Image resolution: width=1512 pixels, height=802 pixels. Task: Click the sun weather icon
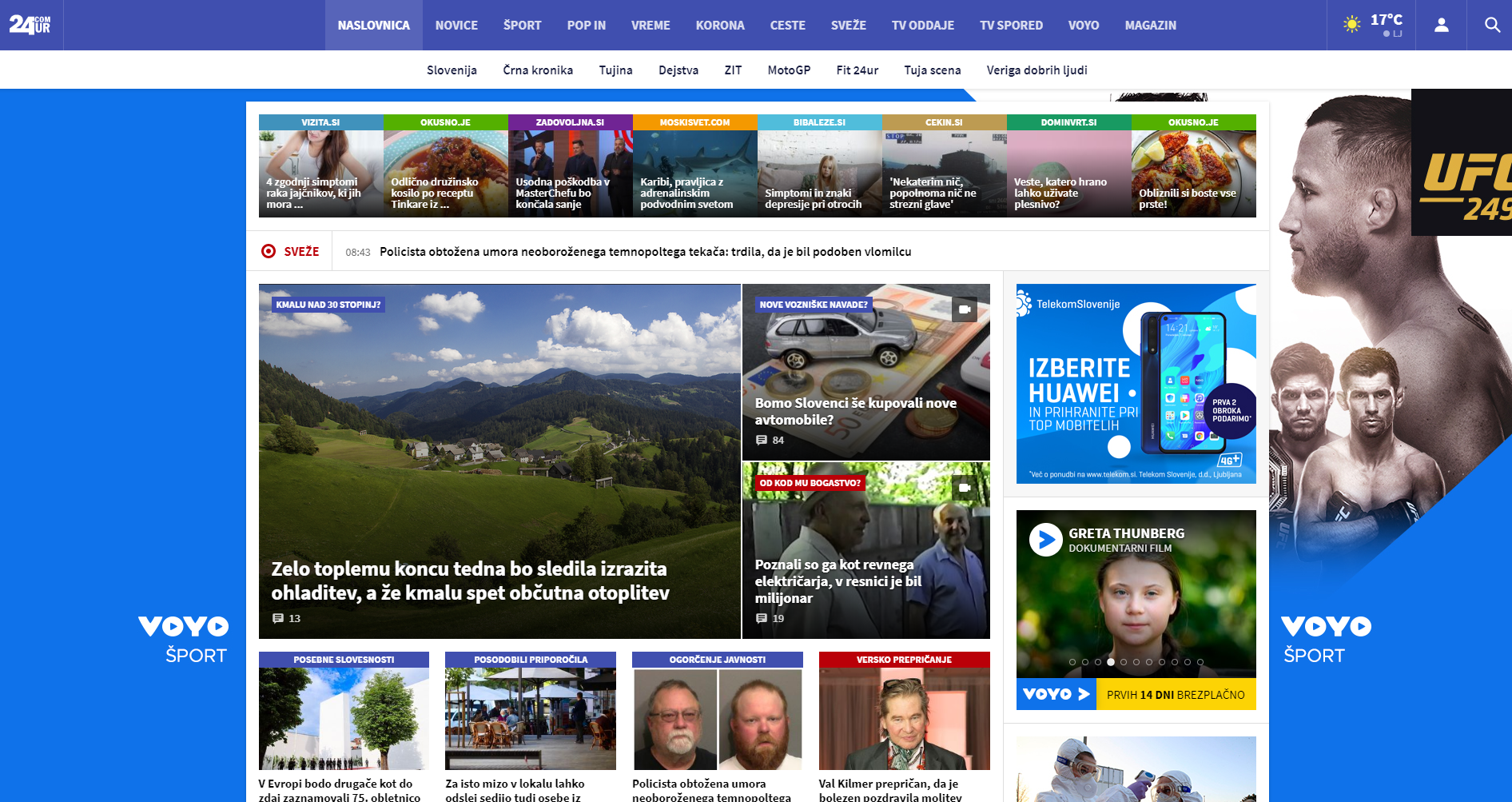pyautogui.click(x=1351, y=24)
